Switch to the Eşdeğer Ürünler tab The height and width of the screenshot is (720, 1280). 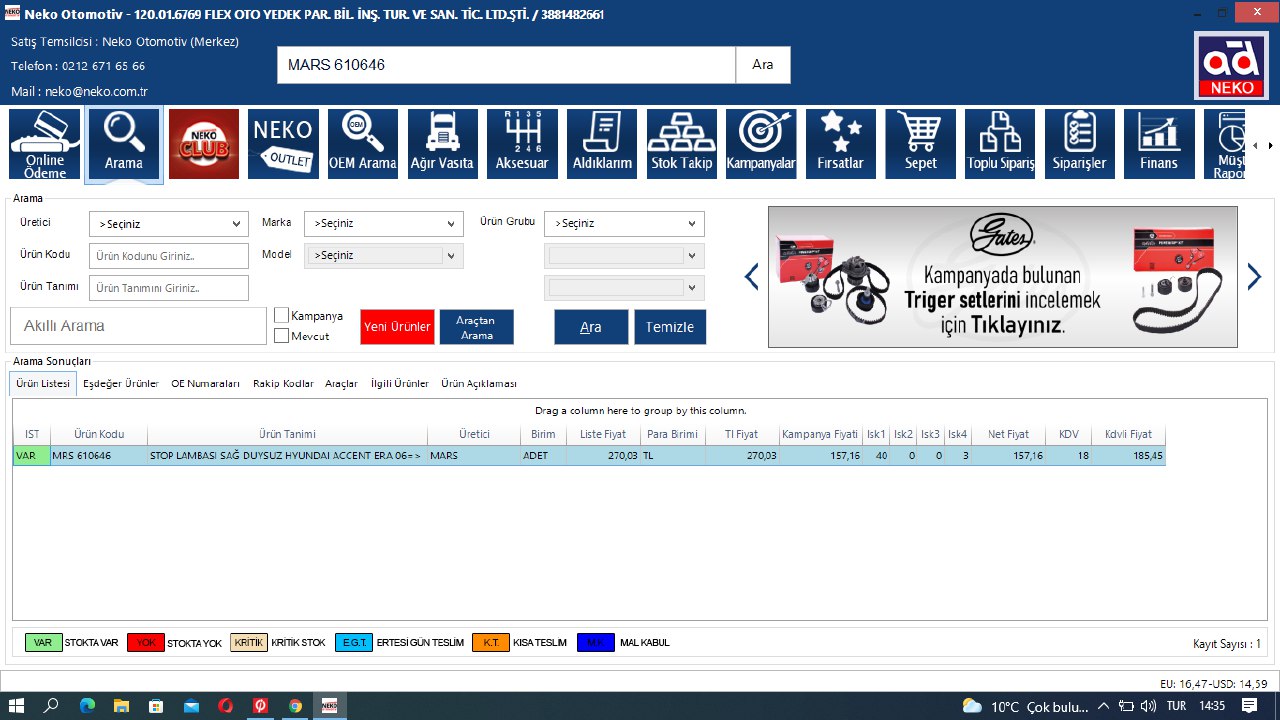point(121,384)
